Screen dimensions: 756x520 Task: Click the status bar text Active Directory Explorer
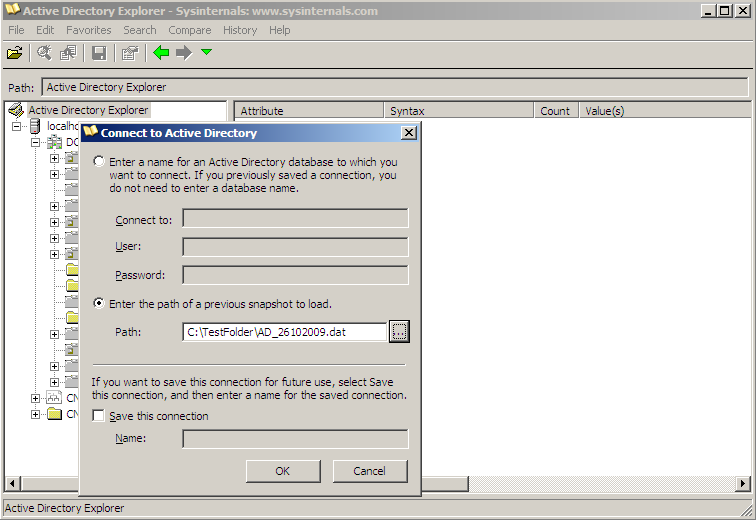(x=64, y=508)
